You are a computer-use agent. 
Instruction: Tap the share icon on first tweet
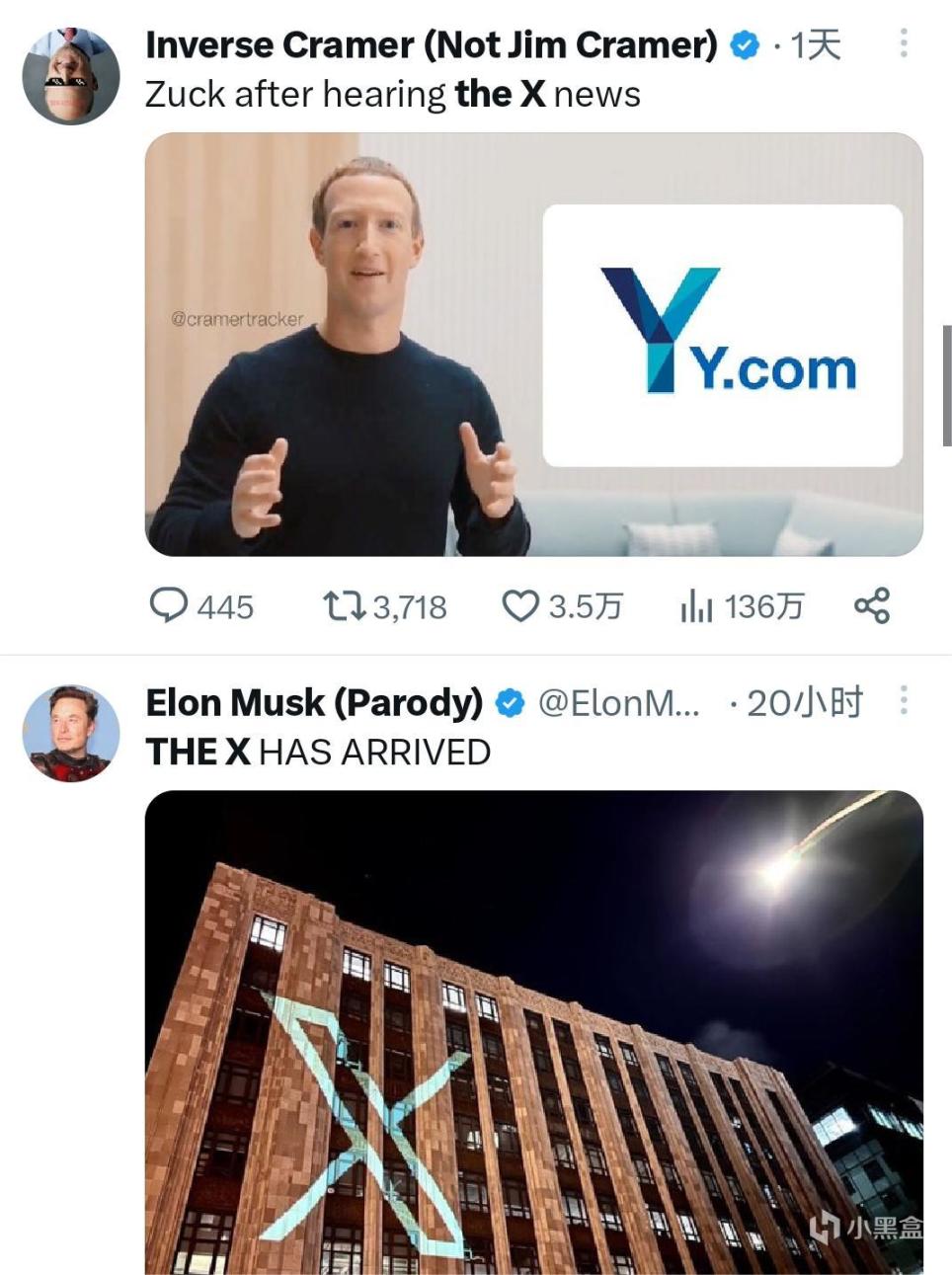click(872, 604)
